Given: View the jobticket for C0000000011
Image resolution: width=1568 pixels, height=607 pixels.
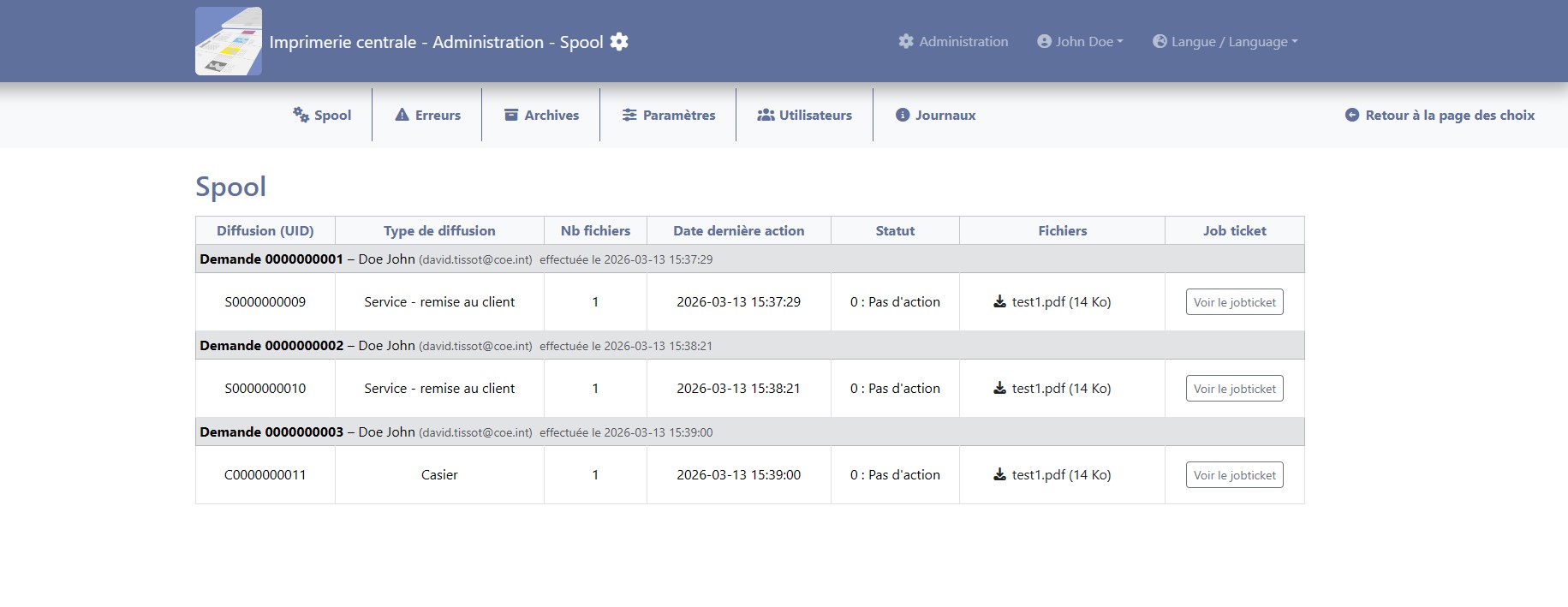Looking at the screenshot, I should [1234, 475].
